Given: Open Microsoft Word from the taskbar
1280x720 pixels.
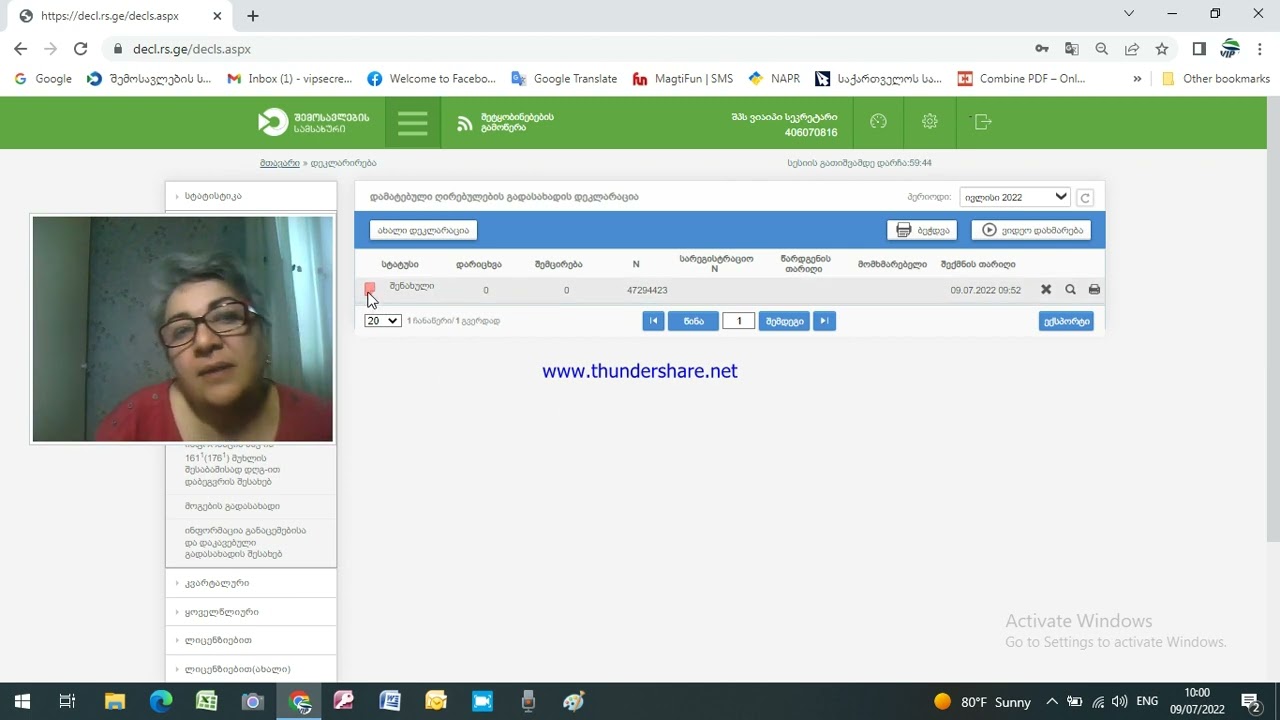Looking at the screenshot, I should pyautogui.click(x=390, y=702).
